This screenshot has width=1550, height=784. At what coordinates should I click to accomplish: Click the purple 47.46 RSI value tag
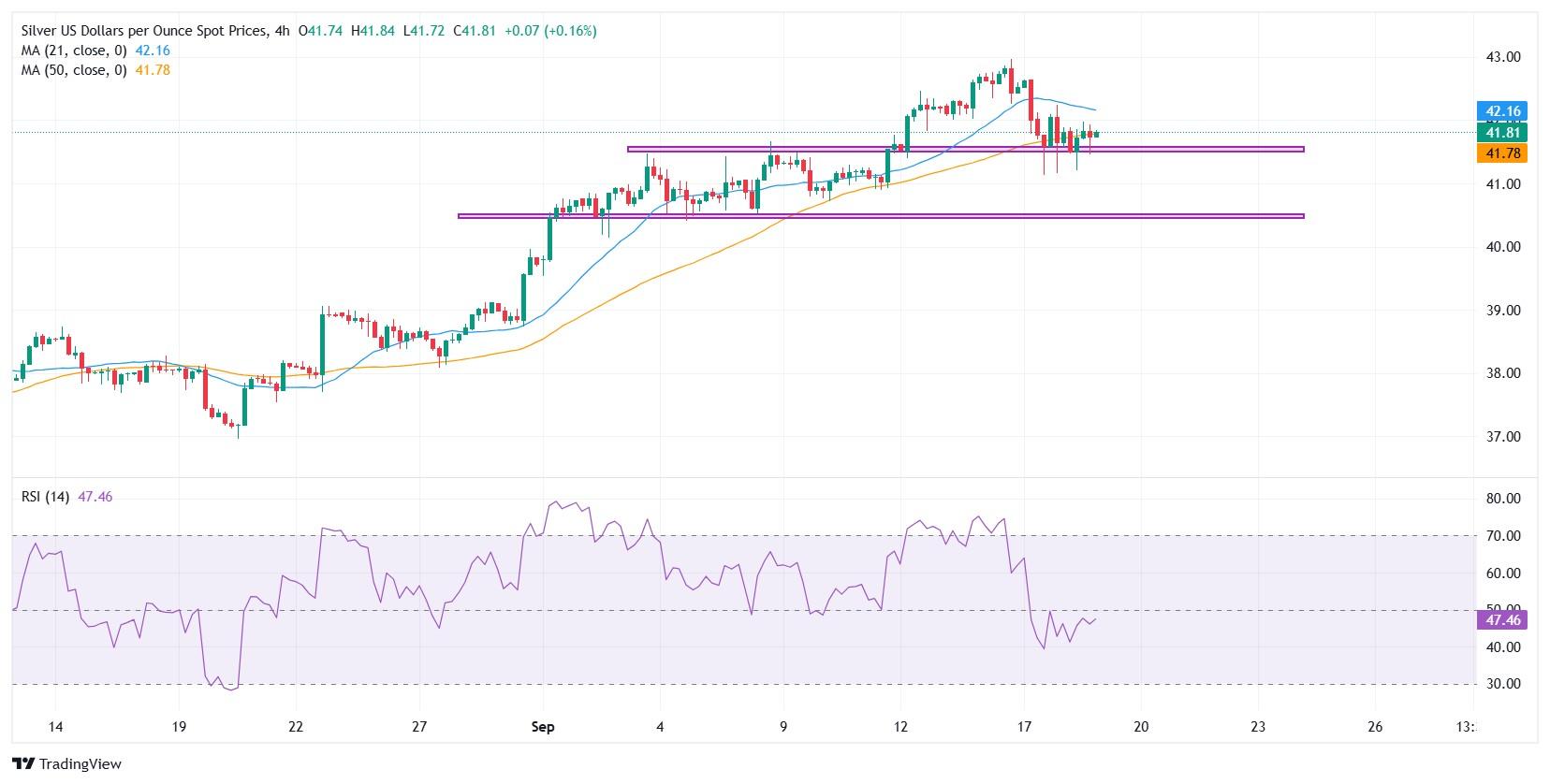tap(1501, 619)
